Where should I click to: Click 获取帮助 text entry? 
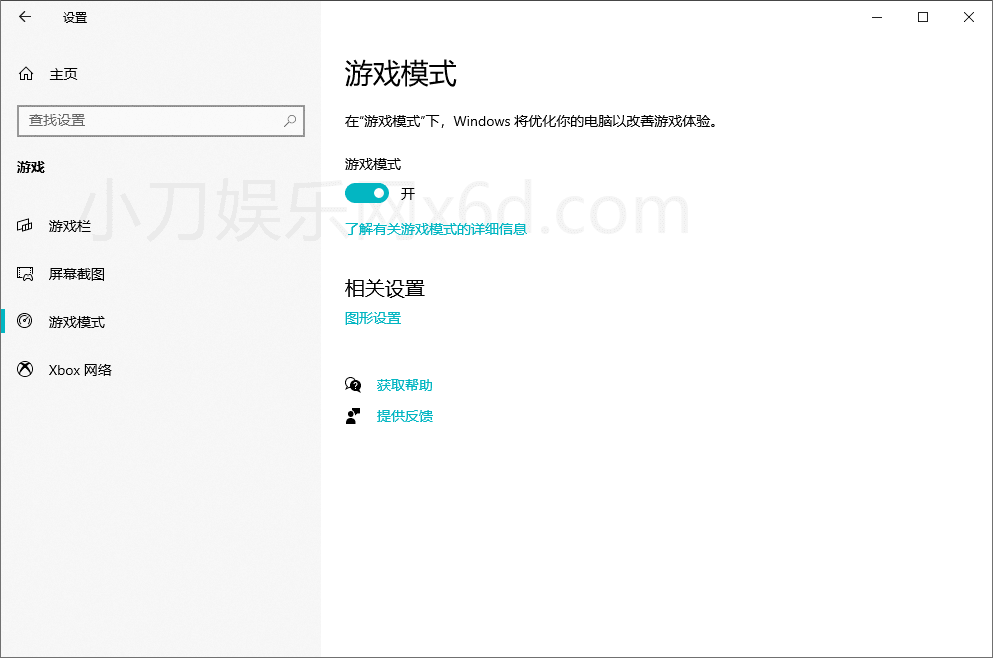coord(403,384)
